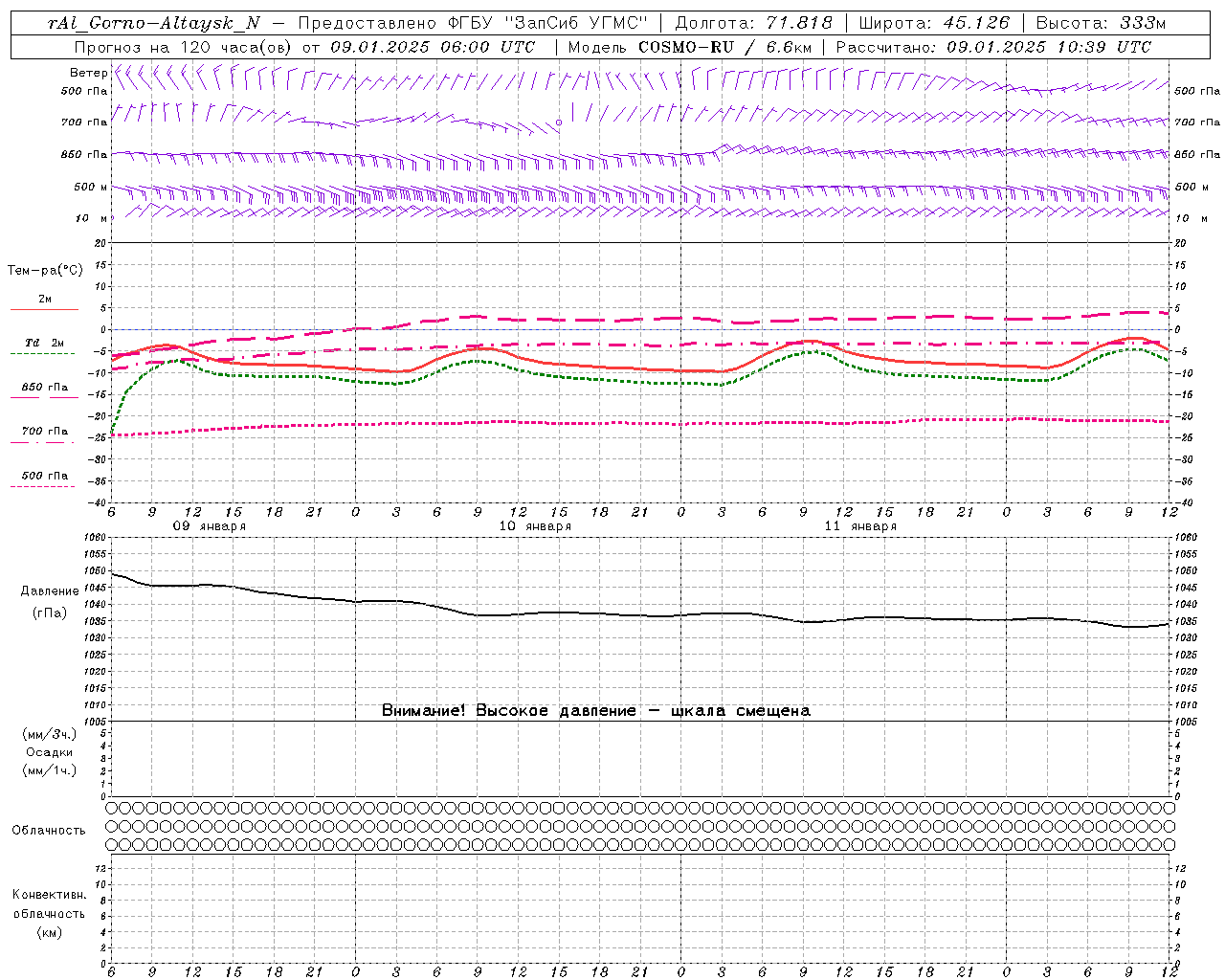The width and height of the screenshot is (1225, 980).
Task: Click the Облачность cloud cover label
Action: point(49,830)
